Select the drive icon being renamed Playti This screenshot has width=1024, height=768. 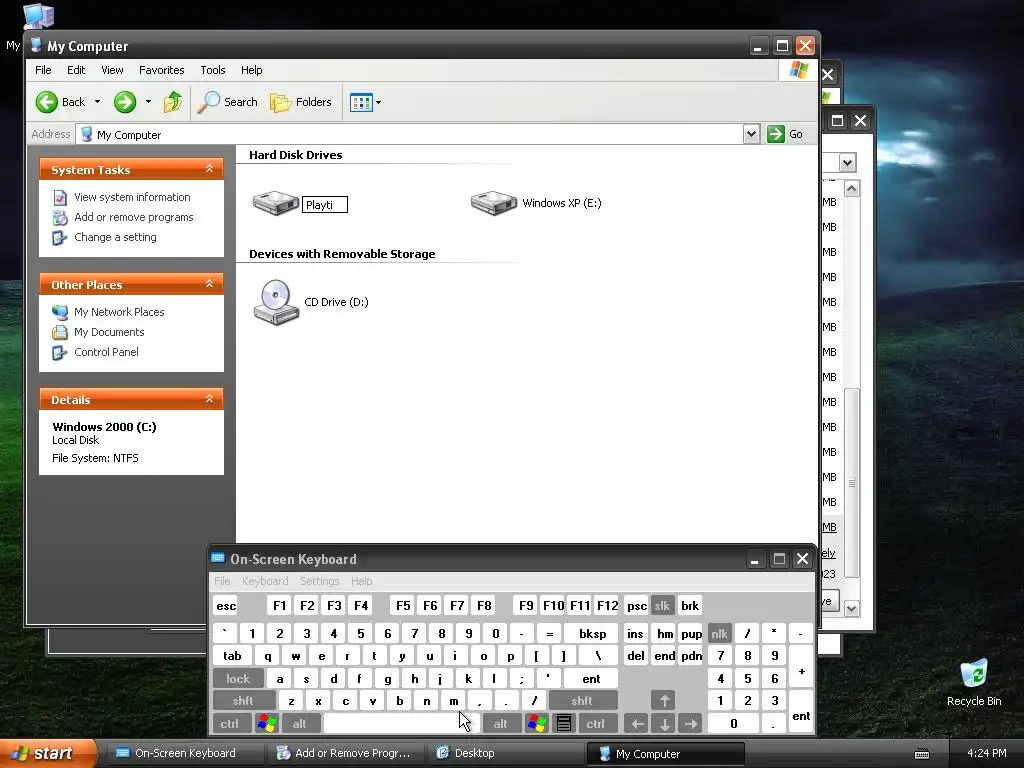click(x=276, y=202)
